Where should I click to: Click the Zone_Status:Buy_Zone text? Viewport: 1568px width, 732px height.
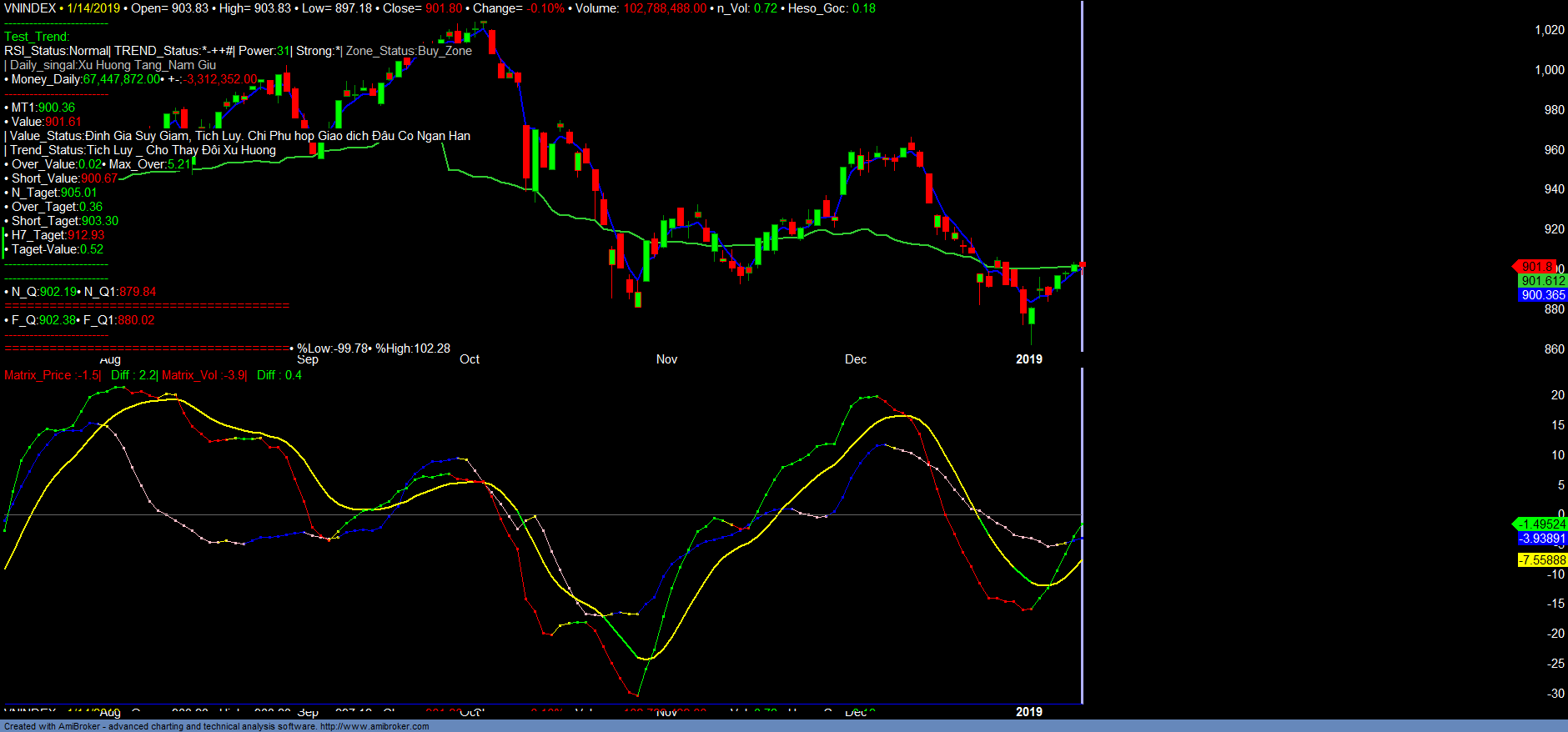point(409,51)
